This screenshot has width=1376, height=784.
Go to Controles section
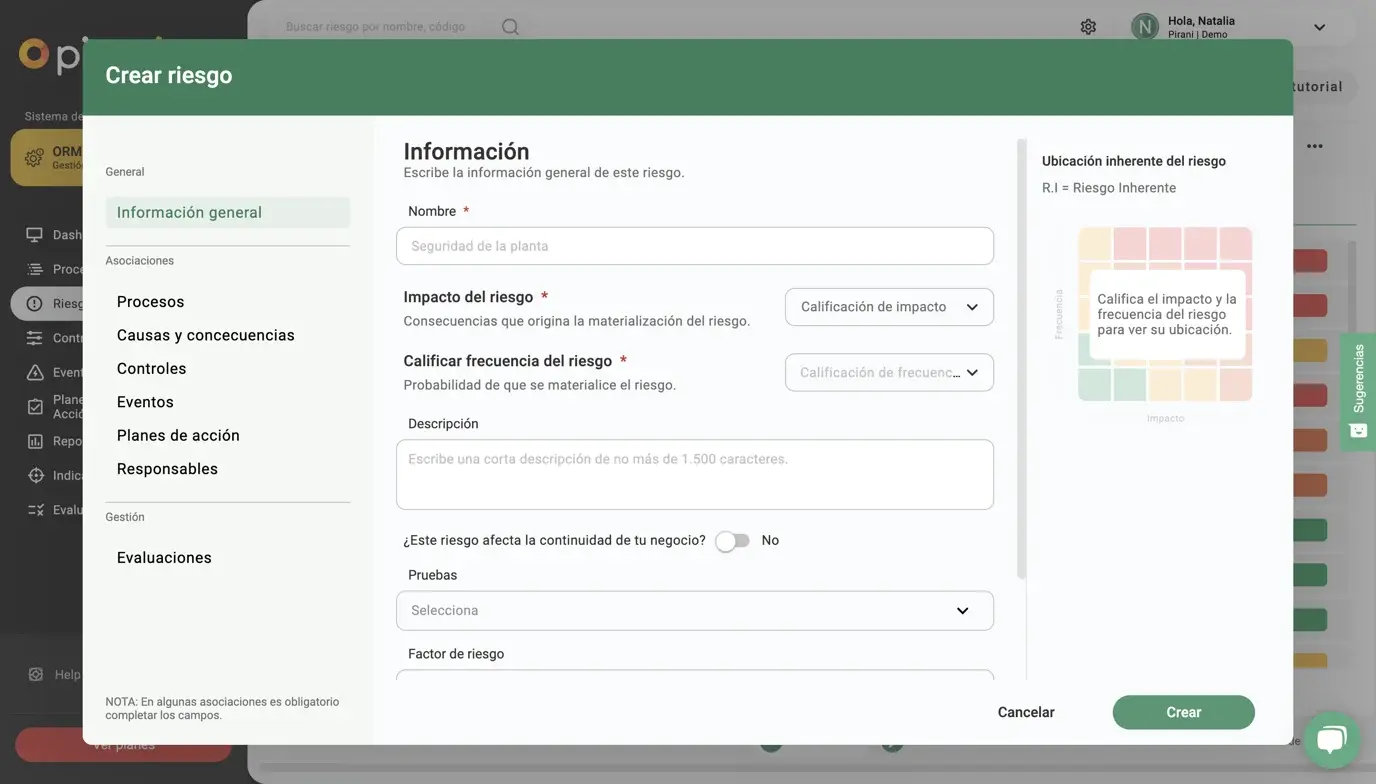(151, 369)
